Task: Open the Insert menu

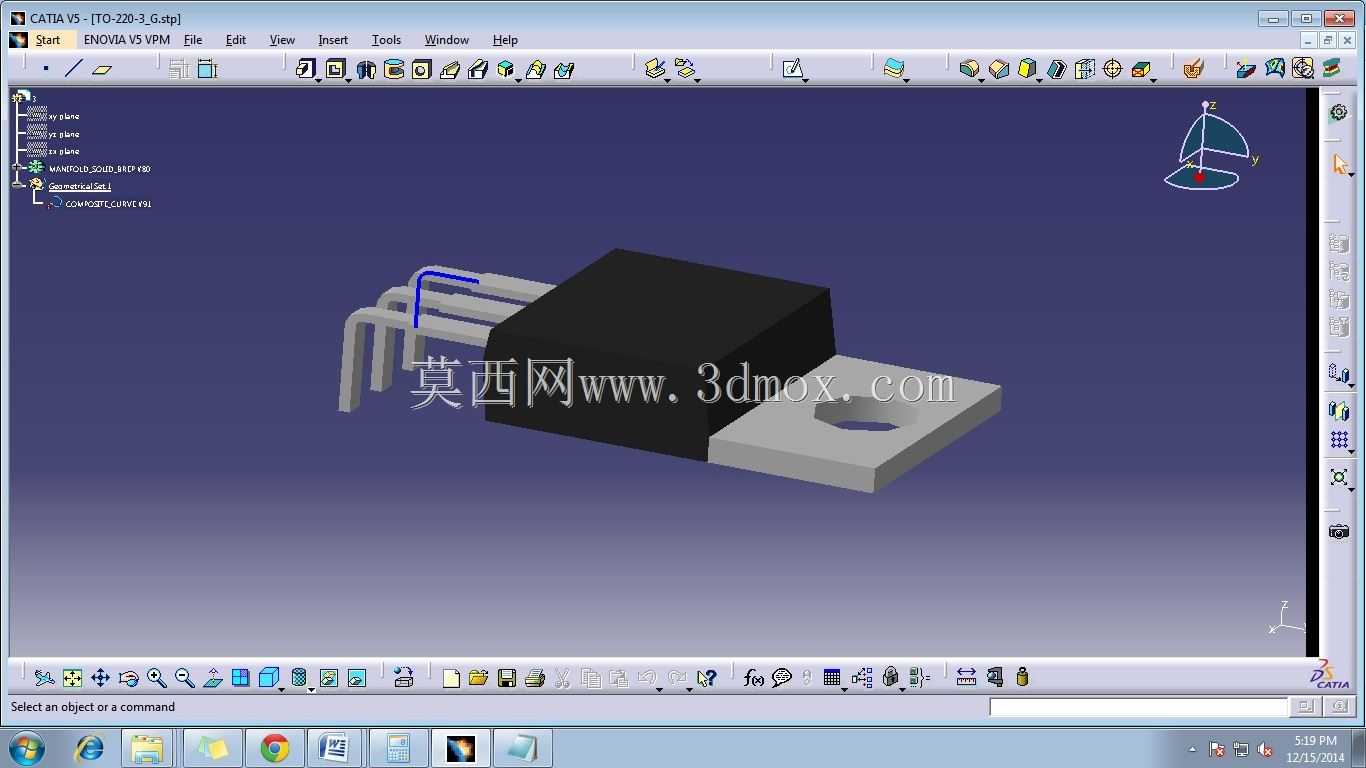Action: [x=333, y=40]
